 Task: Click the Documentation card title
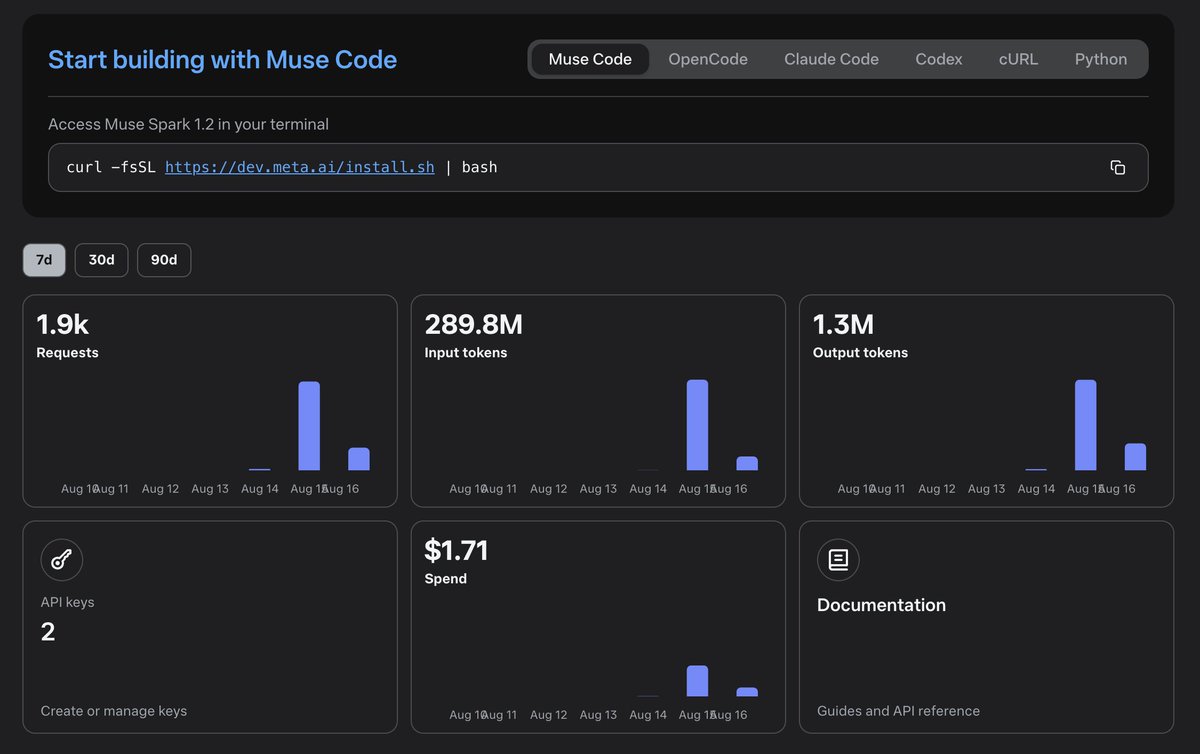click(x=881, y=605)
